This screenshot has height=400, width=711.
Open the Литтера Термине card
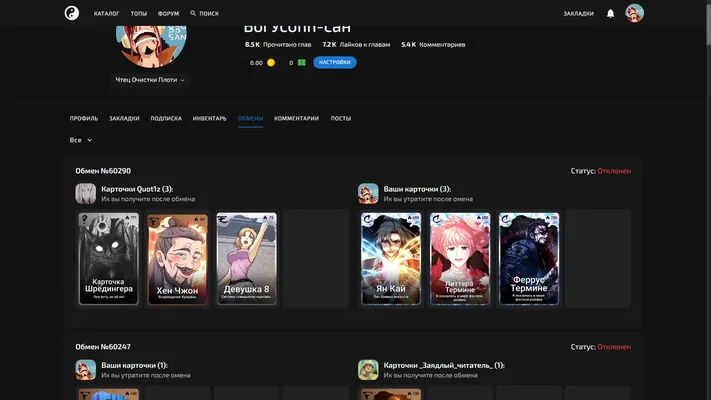coord(460,259)
